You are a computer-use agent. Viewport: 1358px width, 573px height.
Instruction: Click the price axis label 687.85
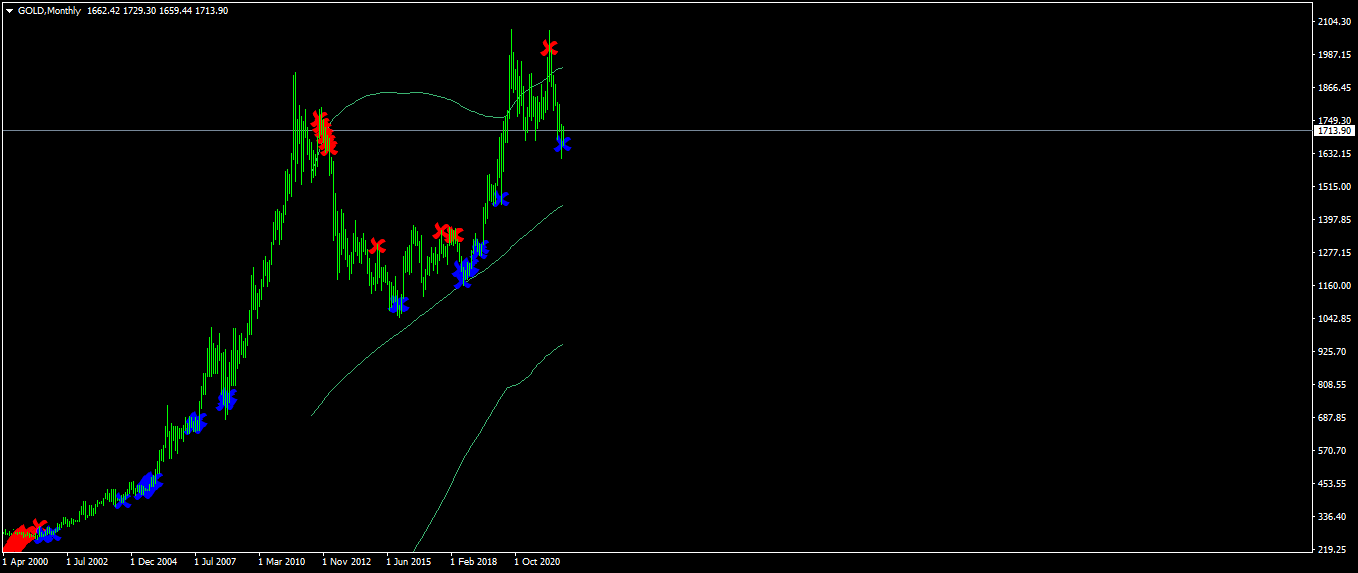pyautogui.click(x=1333, y=417)
